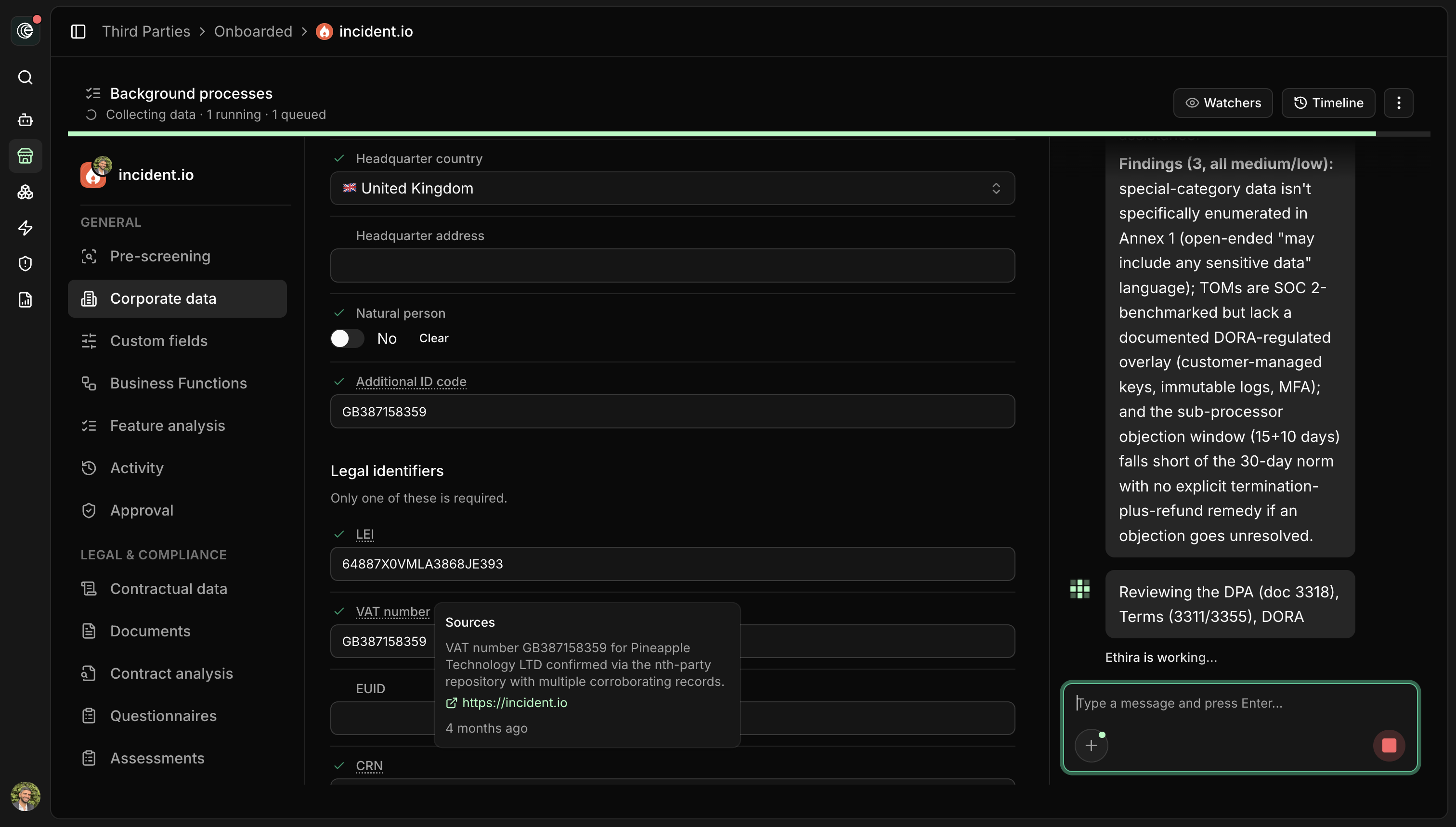The image size is (1456, 827).
Task: Open the https://incident.io source link
Action: [514, 703]
